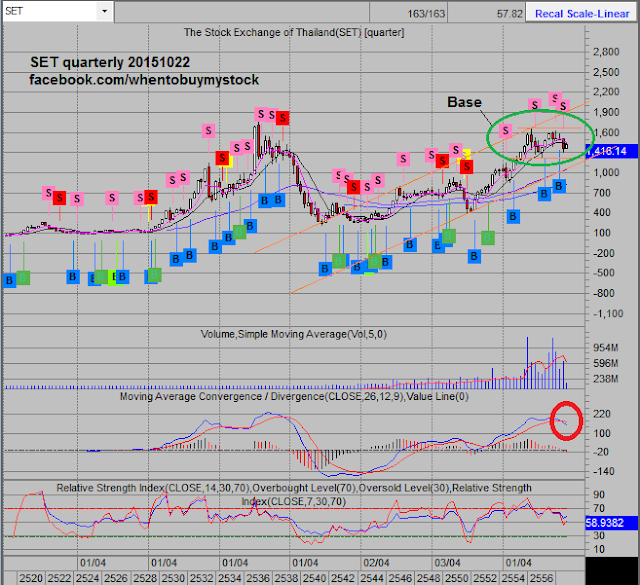
Task: Click the 2540 year label on time axis
Action: (x=315, y=578)
